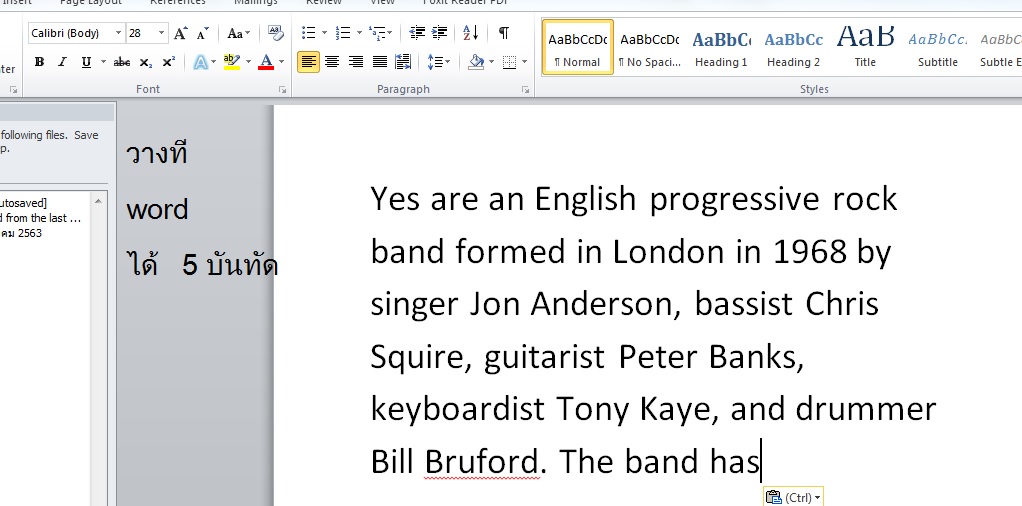Apply the Normal style
The image size is (1022, 506).
[577, 47]
